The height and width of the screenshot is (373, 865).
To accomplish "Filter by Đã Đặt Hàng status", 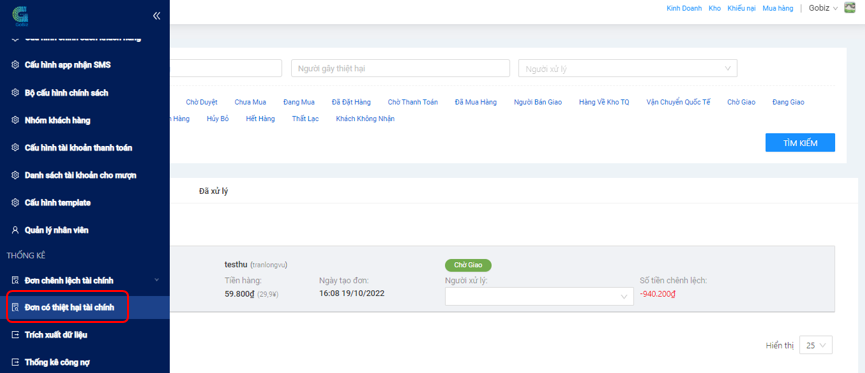I will (x=351, y=102).
